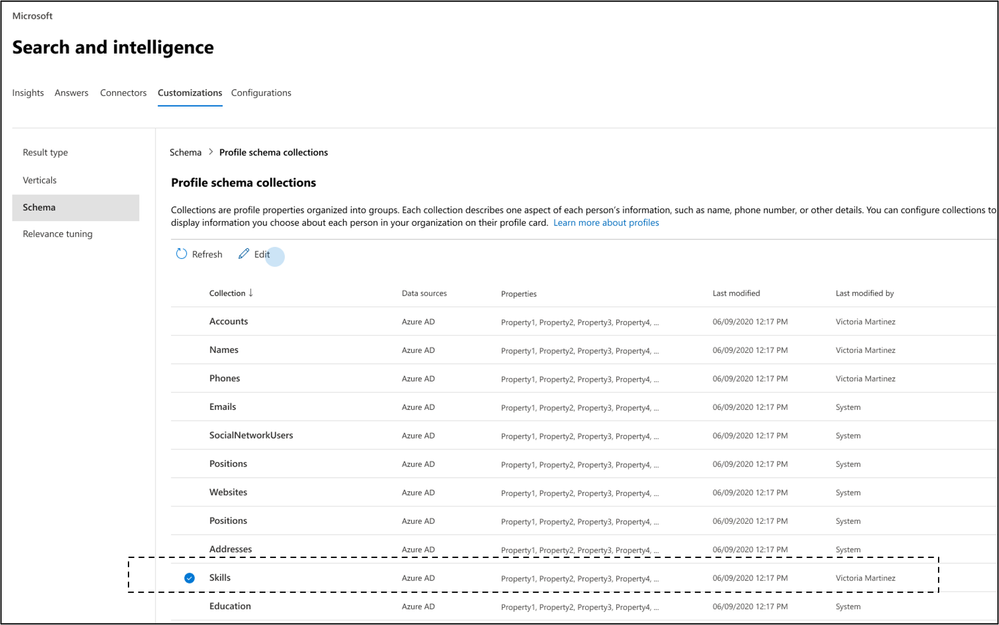Open the Accounts collection row
Screen dimensions: 999x625
[228, 322]
